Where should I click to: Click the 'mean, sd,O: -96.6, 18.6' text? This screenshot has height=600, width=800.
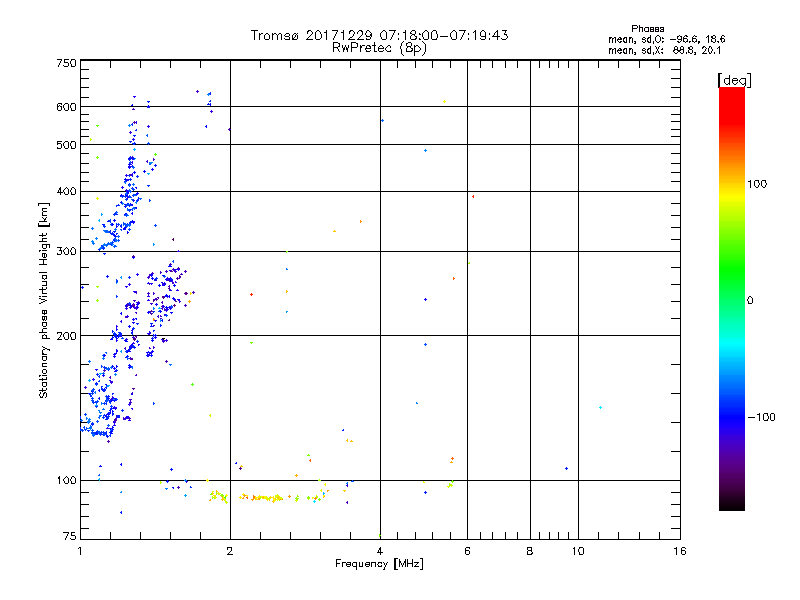click(x=666, y=39)
